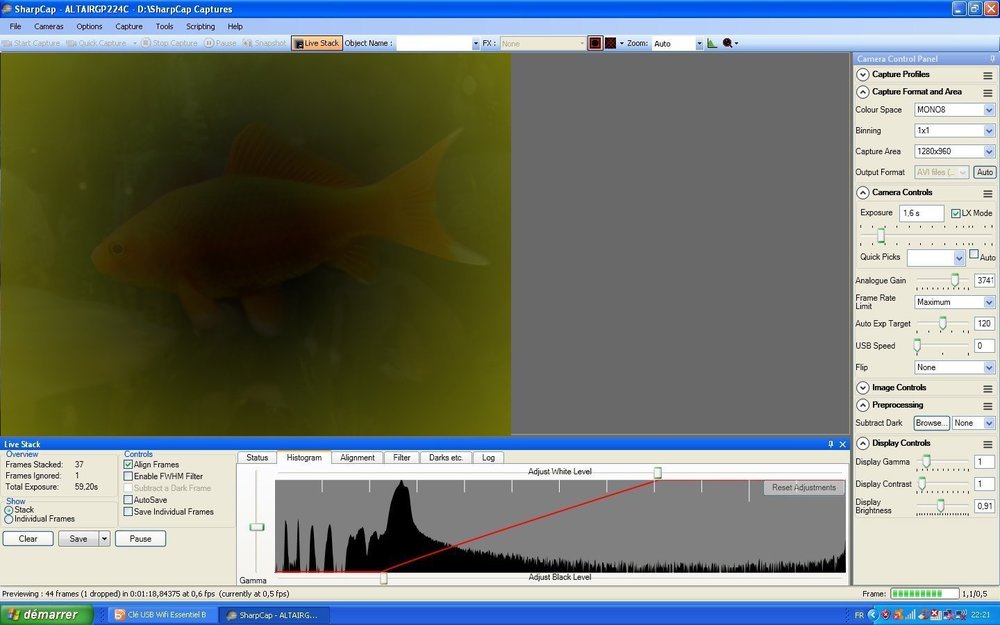Close the Live Stack panel
Image resolution: width=1000 pixels, height=625 pixels.
[x=842, y=444]
